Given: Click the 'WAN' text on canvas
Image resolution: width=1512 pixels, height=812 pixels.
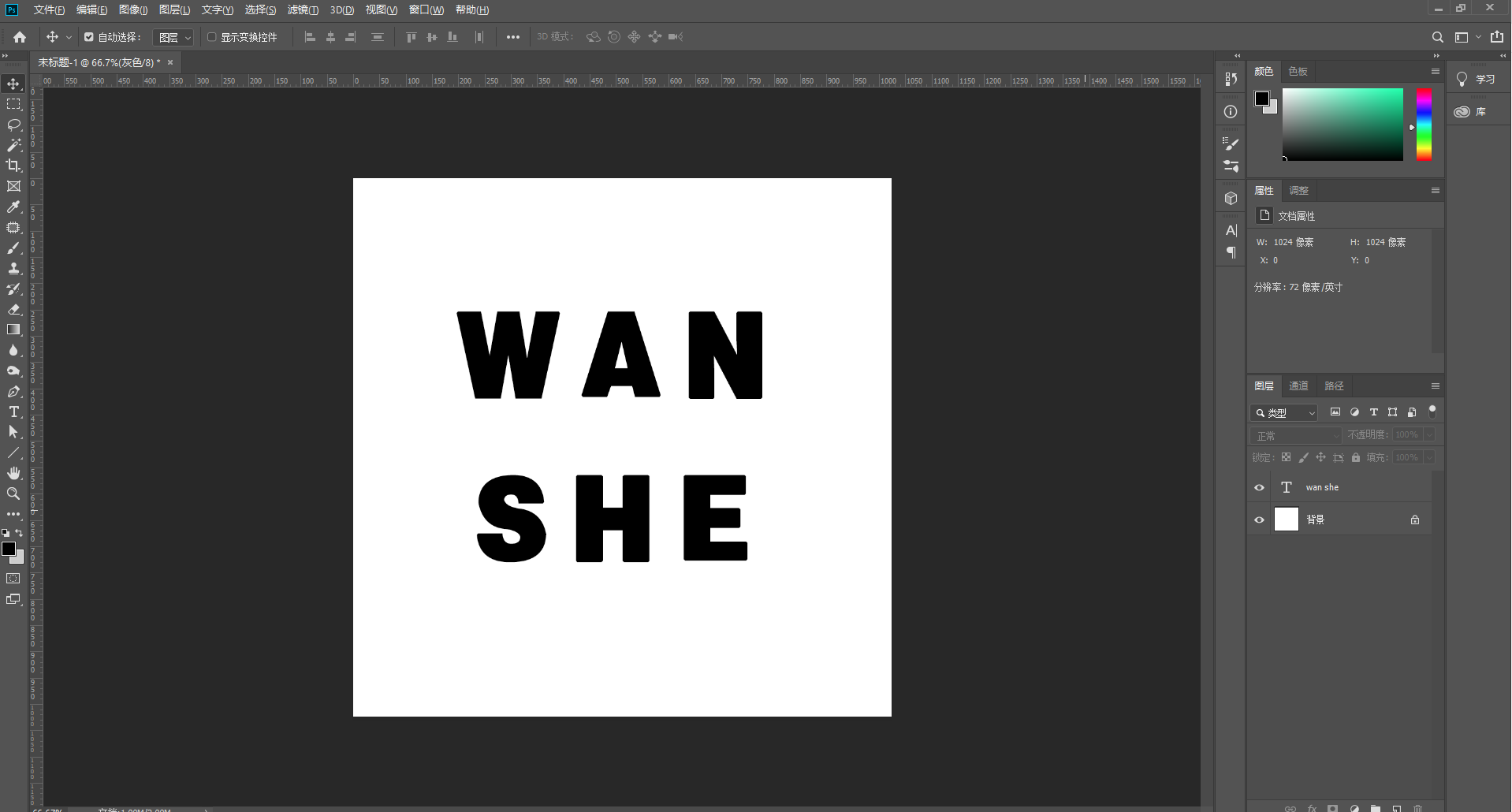Looking at the screenshot, I should 610,355.
